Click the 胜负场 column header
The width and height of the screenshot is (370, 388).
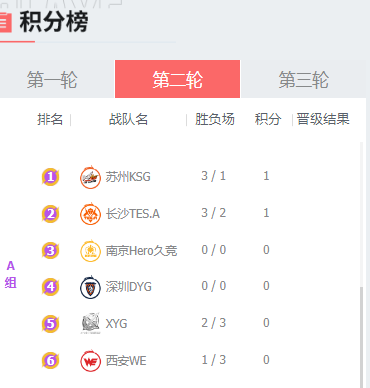point(215,119)
